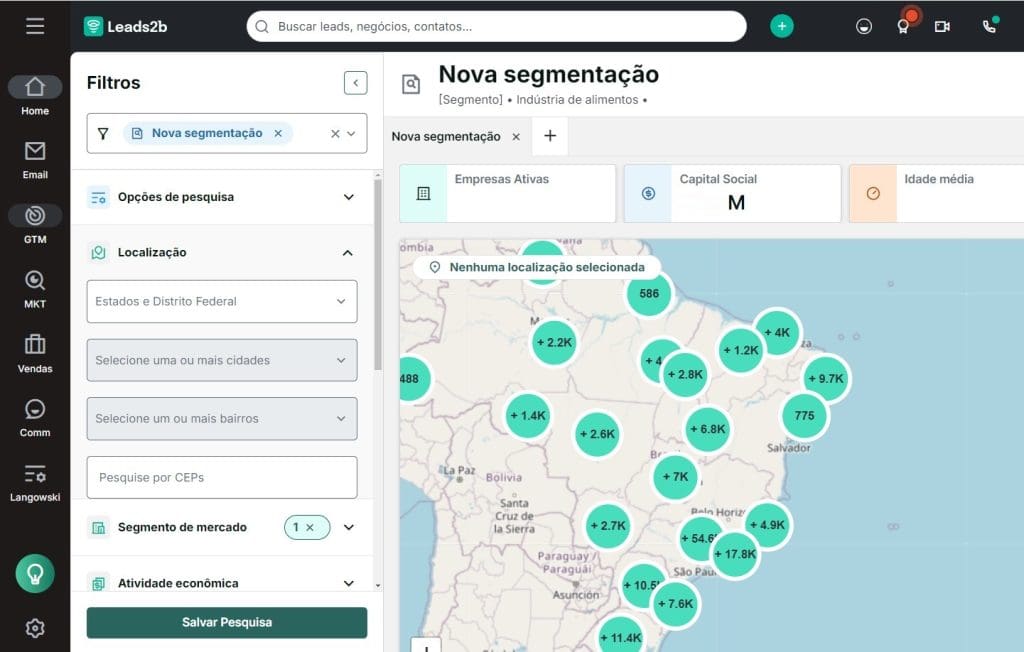Image resolution: width=1024 pixels, height=652 pixels.
Task: Click the +4K map cluster
Action: 778,333
